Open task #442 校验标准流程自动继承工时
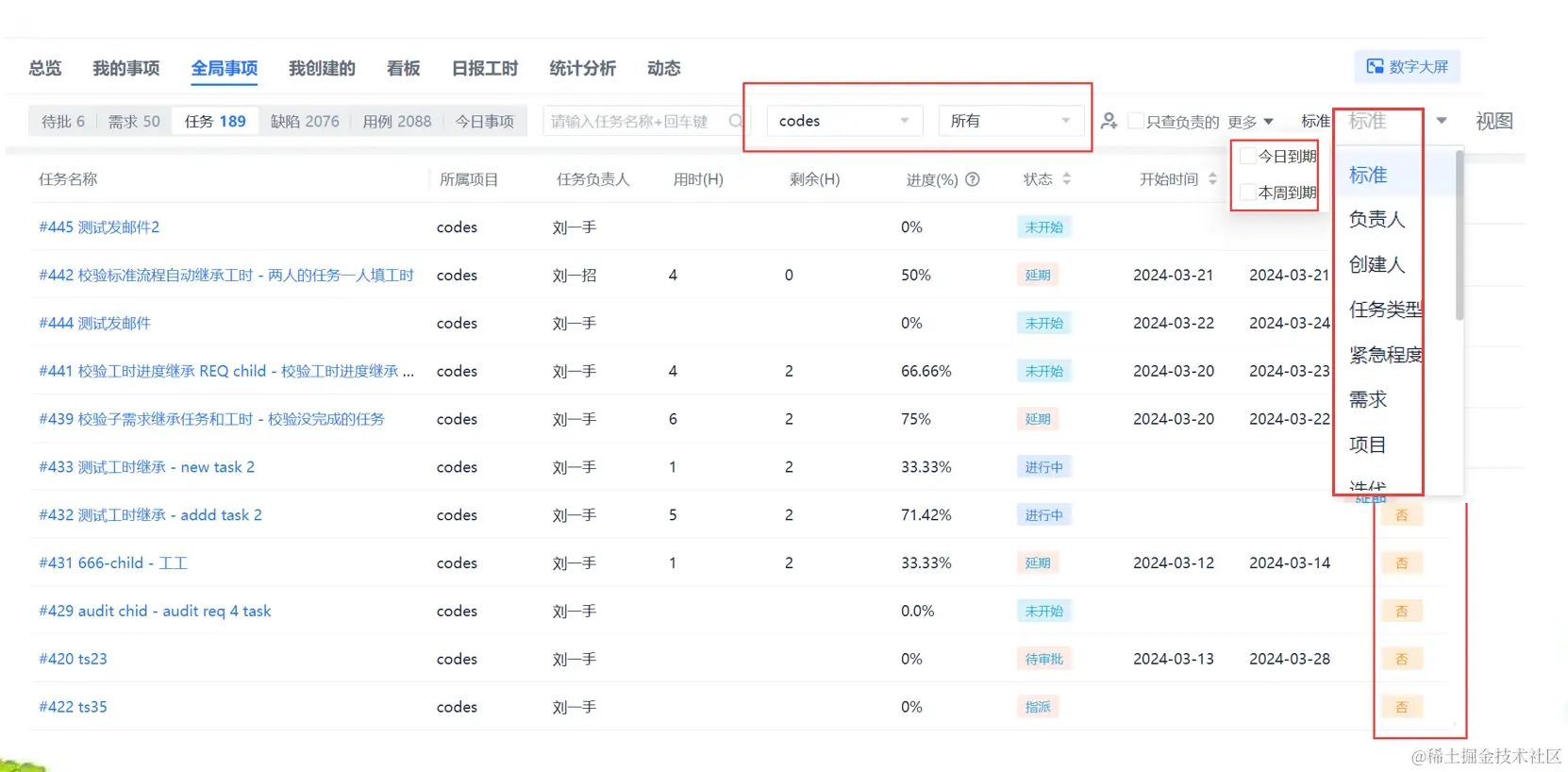1568x772 pixels. [226, 276]
